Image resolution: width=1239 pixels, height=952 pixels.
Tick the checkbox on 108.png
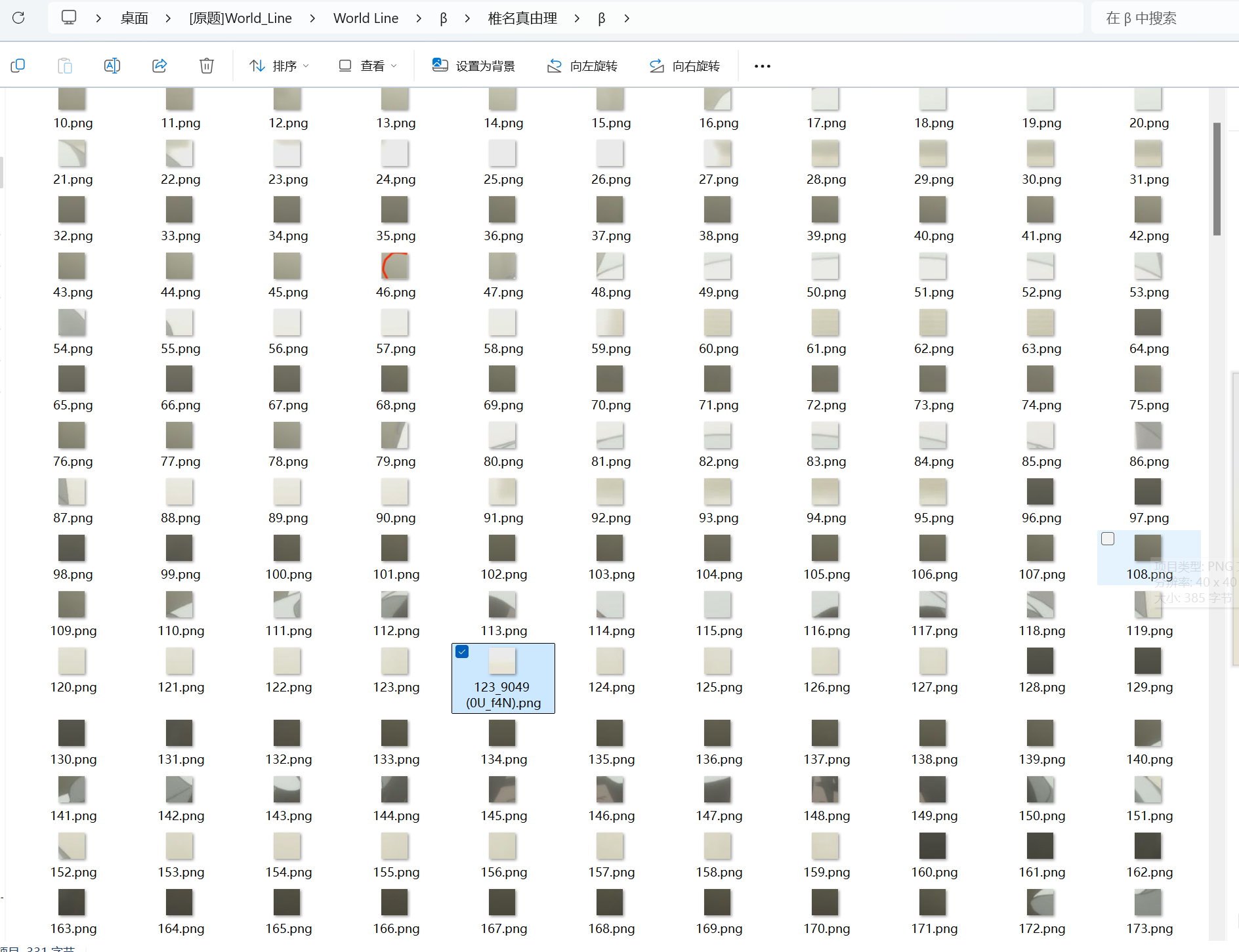coord(1108,539)
